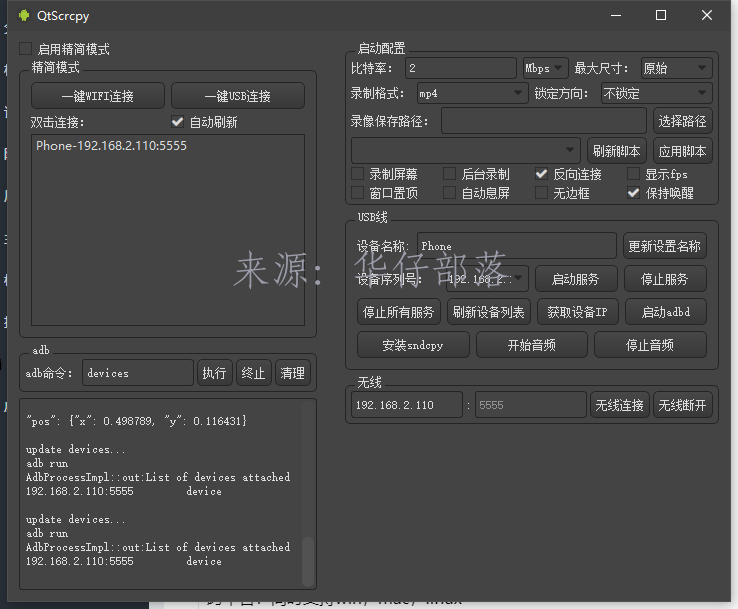
Task: Click the pos x y log line
Action: pos(136,421)
